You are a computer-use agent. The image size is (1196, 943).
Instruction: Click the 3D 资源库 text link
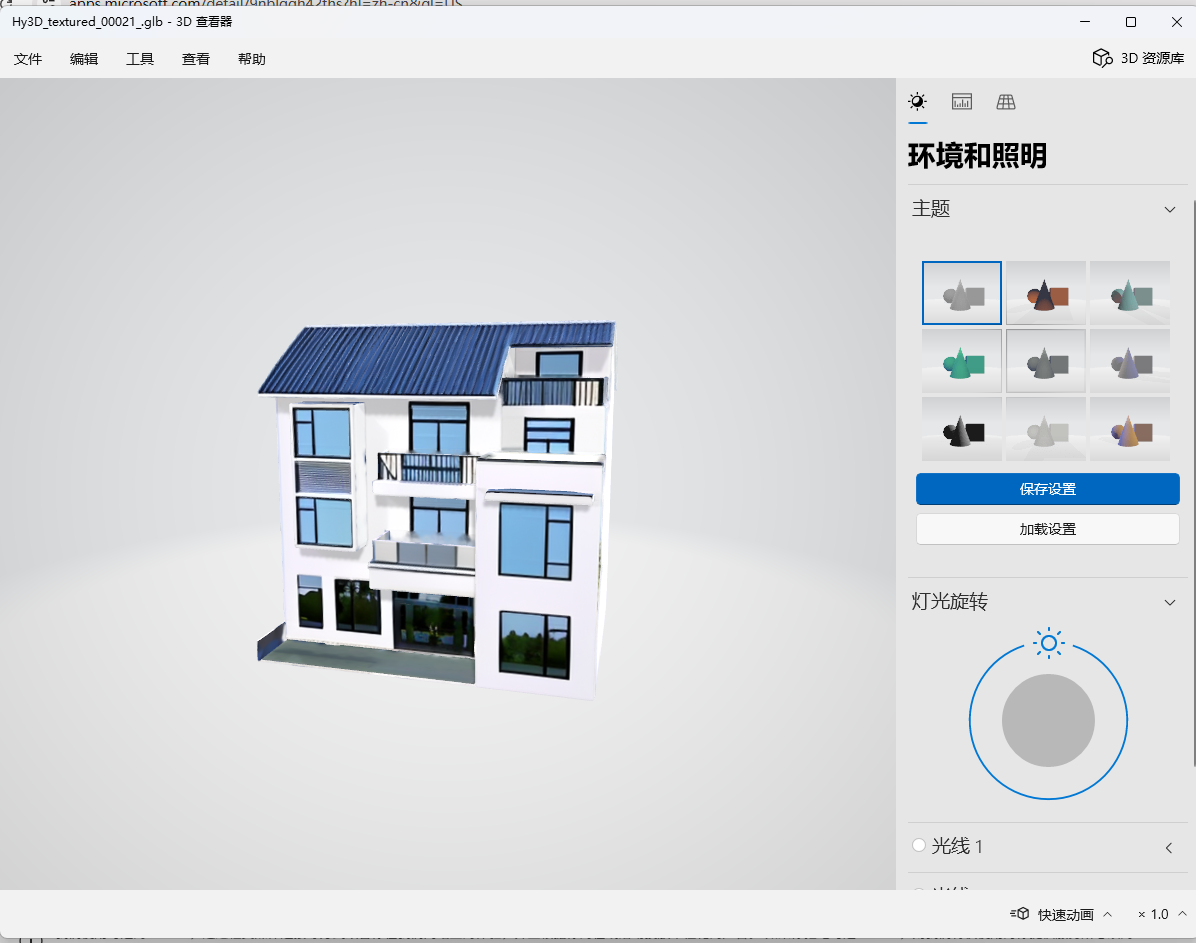(x=1152, y=58)
